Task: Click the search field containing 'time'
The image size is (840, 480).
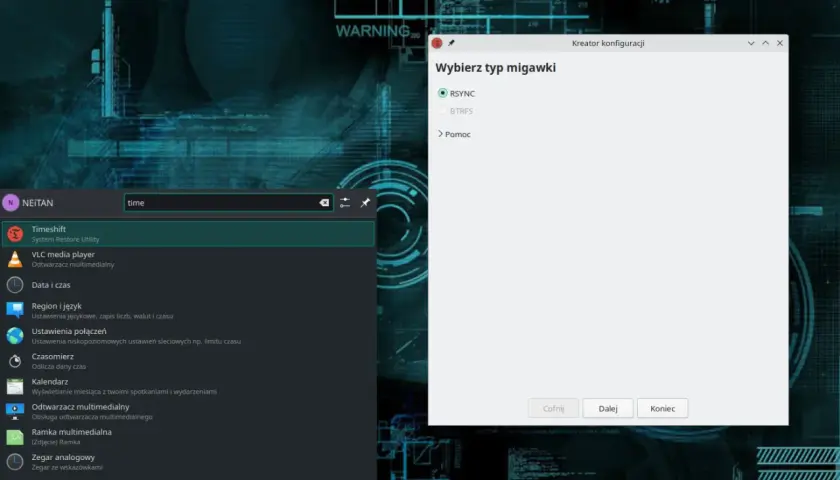Action: [x=229, y=202]
